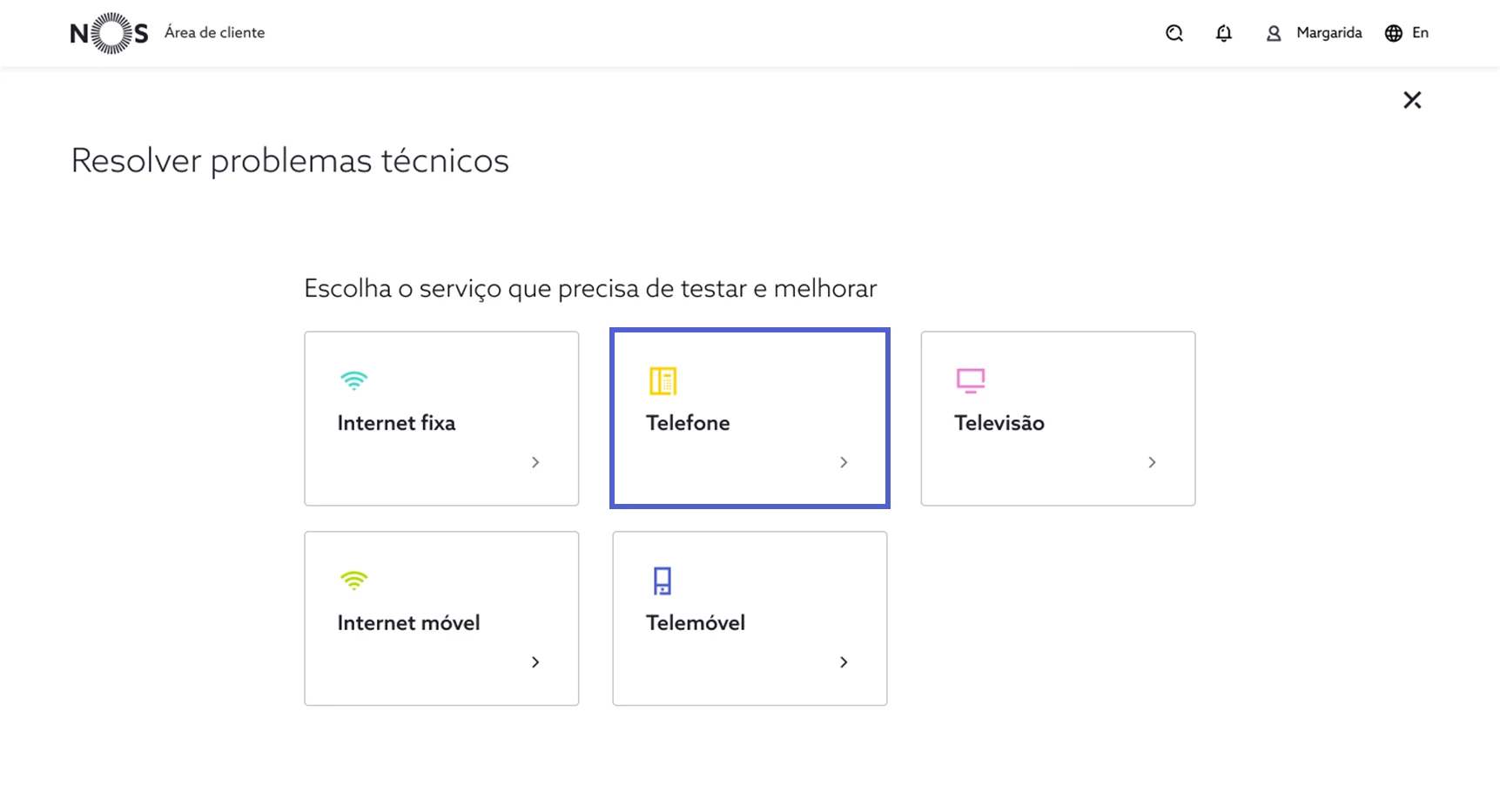The image size is (1500, 812).
Task: Expand the Internet fixa chevron arrow
Action: click(x=535, y=462)
